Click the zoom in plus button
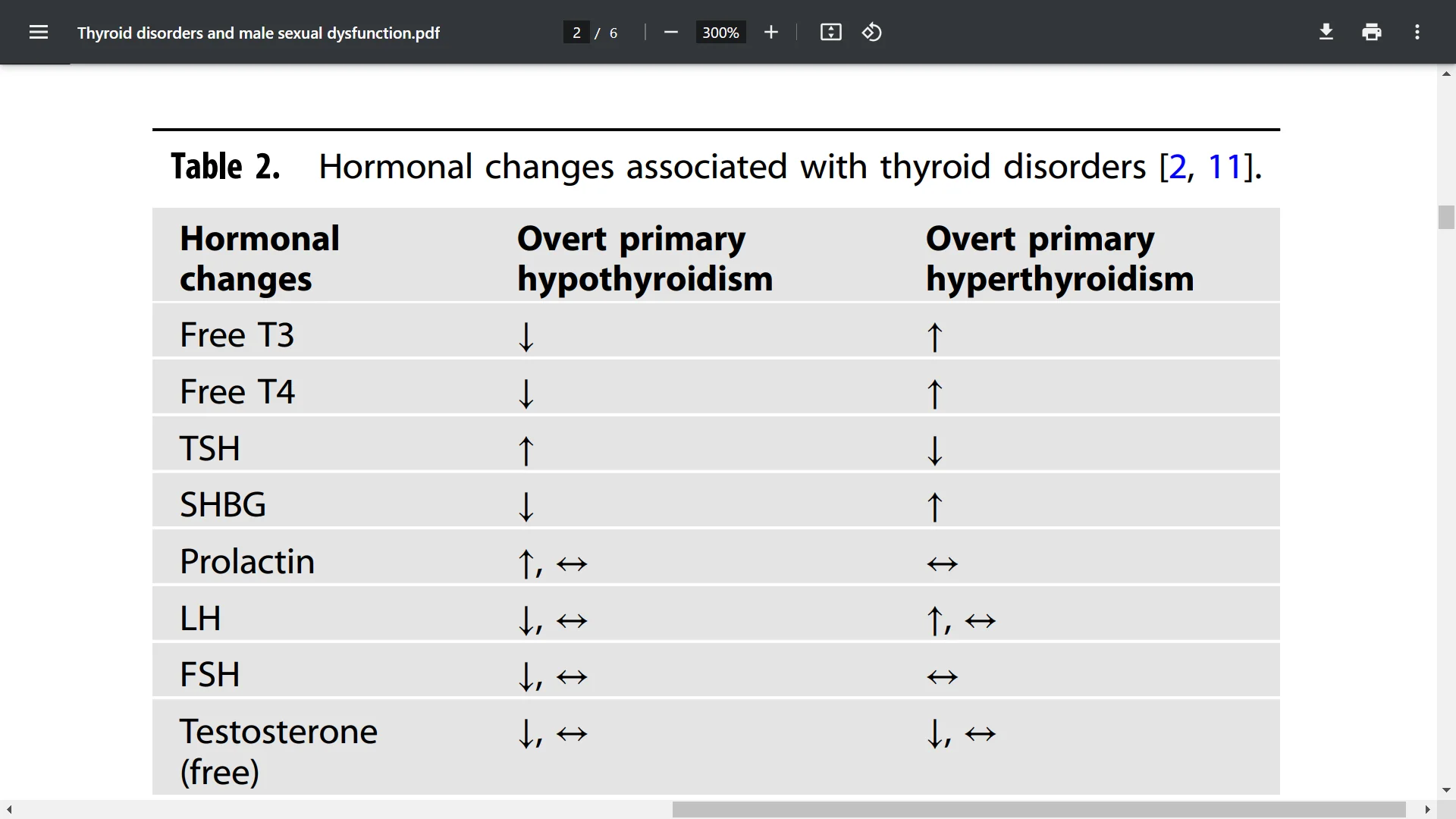Image resolution: width=1456 pixels, height=819 pixels. coord(770,32)
